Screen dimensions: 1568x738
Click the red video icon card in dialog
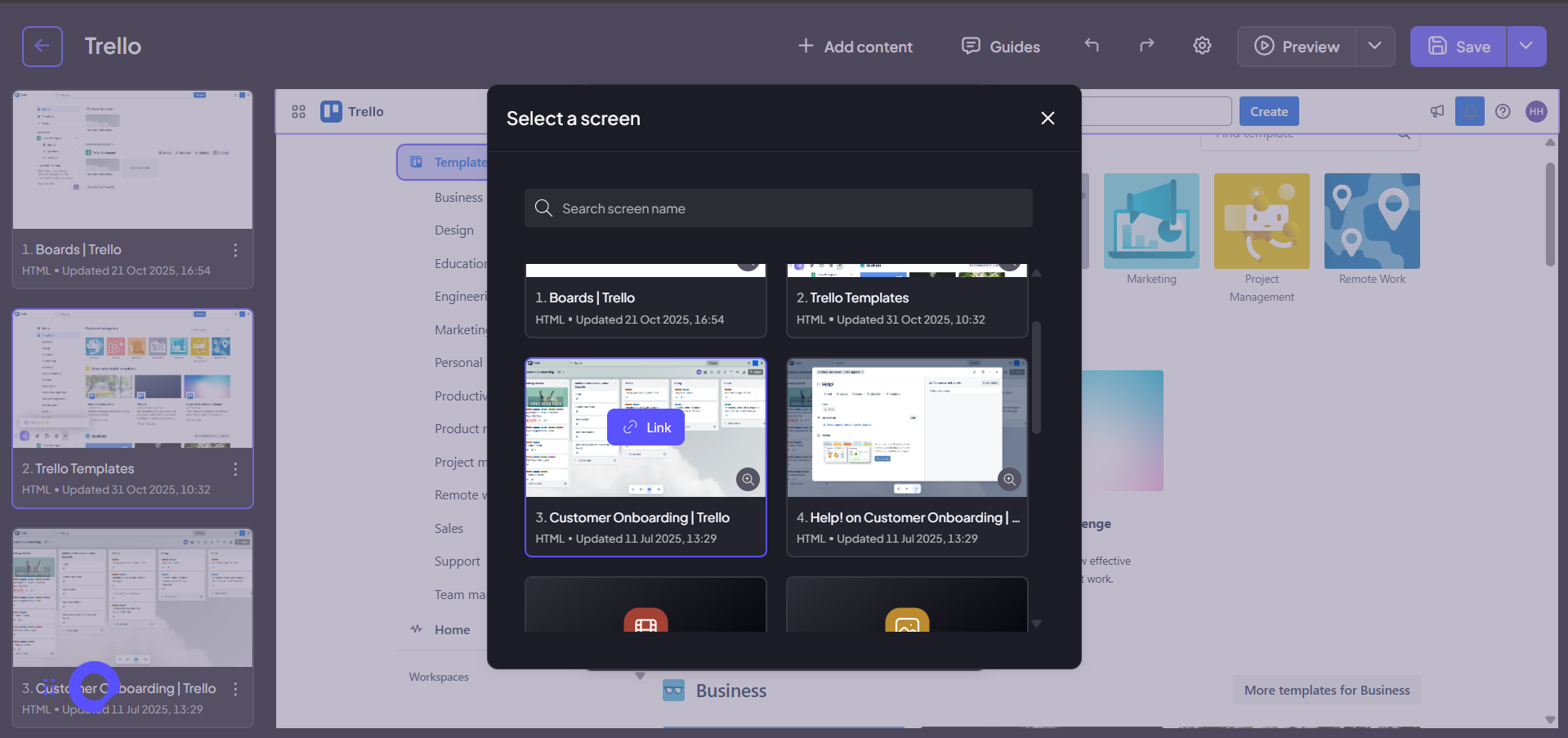pyautogui.click(x=646, y=605)
